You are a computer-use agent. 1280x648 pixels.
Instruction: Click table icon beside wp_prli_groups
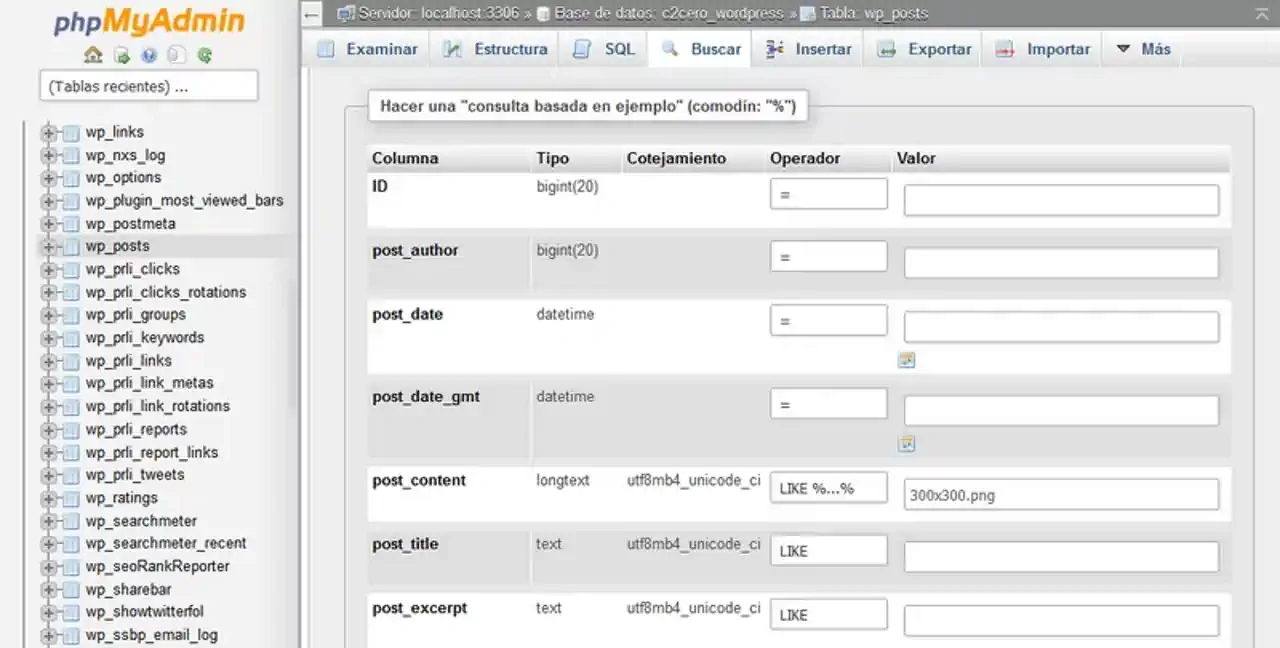coord(70,315)
